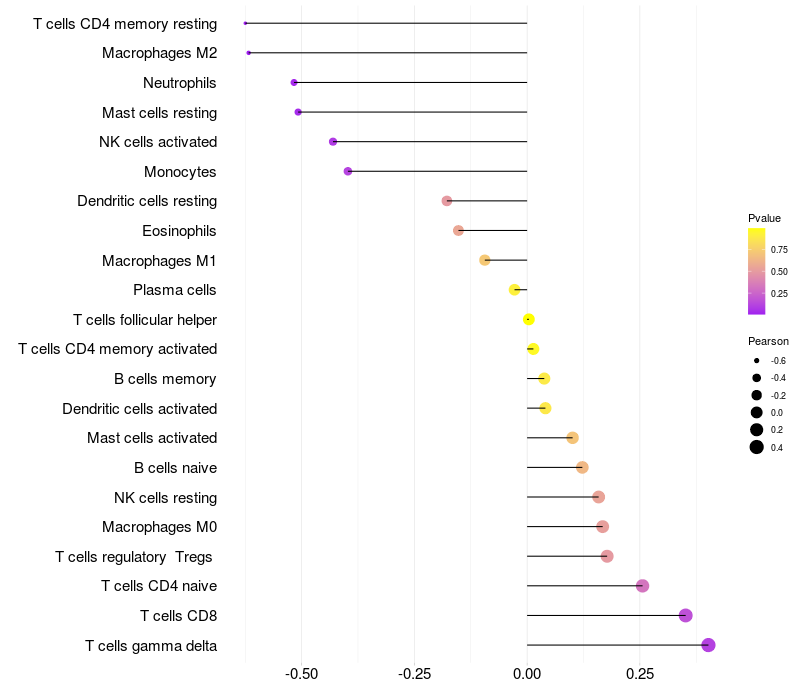Click the 0.4 Pearson legend circle
The height and width of the screenshot is (700, 800).
point(756,447)
